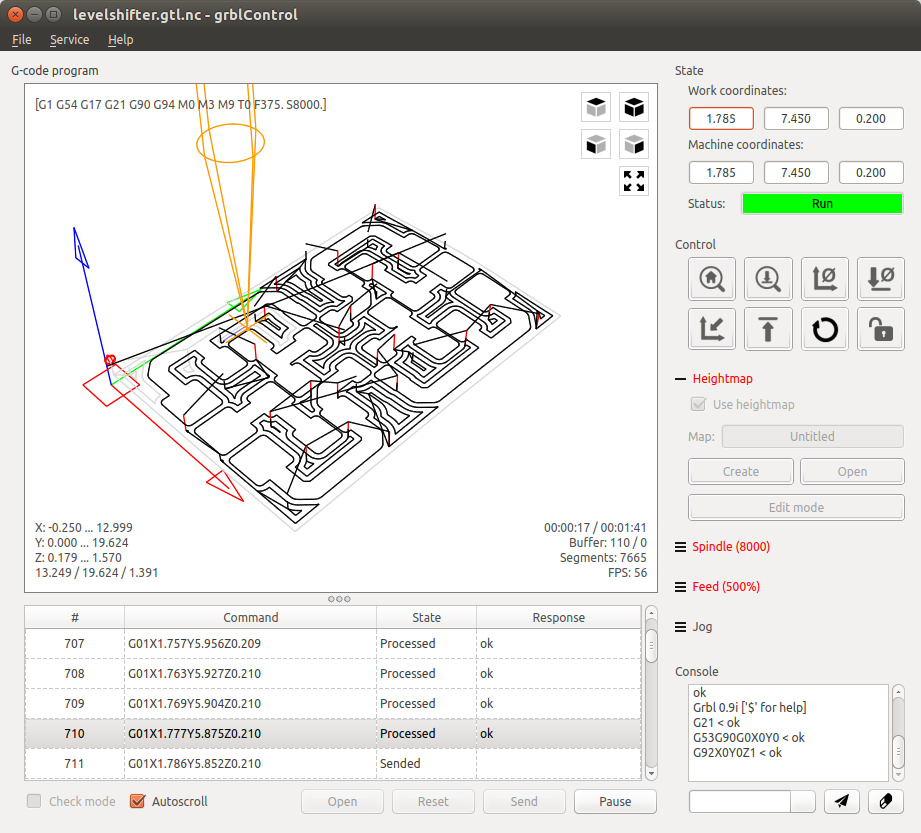Click the safe Z position arrow icon
Image resolution: width=921 pixels, height=833 pixels.
[768, 329]
